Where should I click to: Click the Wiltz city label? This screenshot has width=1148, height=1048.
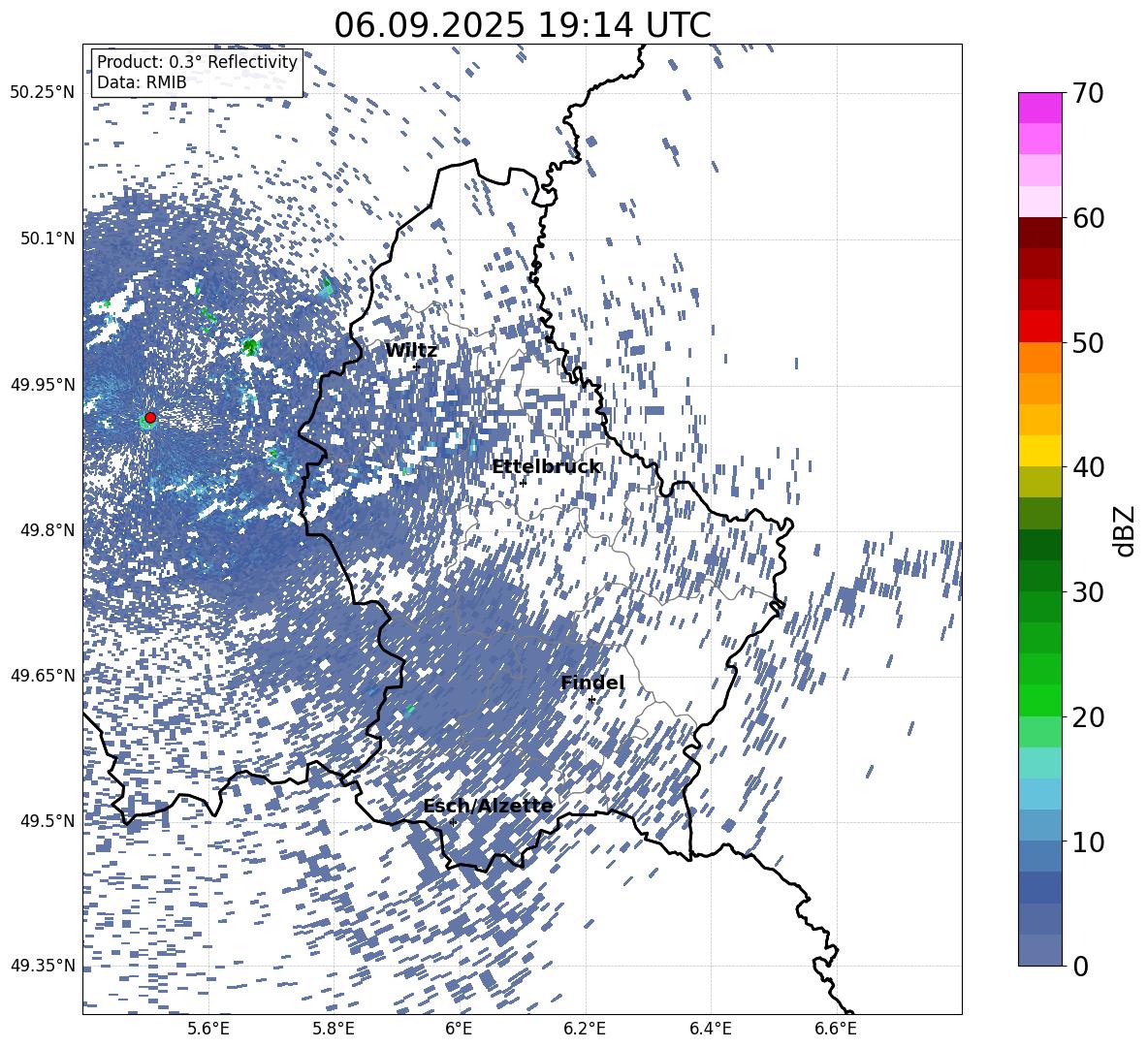(411, 351)
